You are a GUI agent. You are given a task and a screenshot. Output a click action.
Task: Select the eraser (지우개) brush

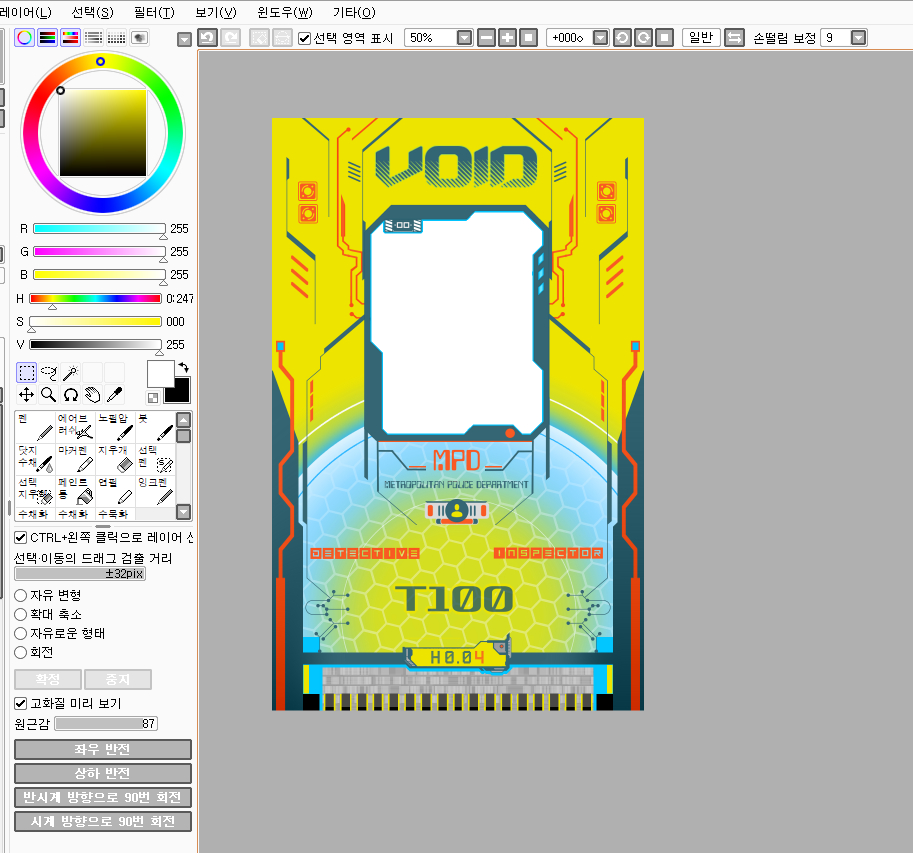(115, 459)
